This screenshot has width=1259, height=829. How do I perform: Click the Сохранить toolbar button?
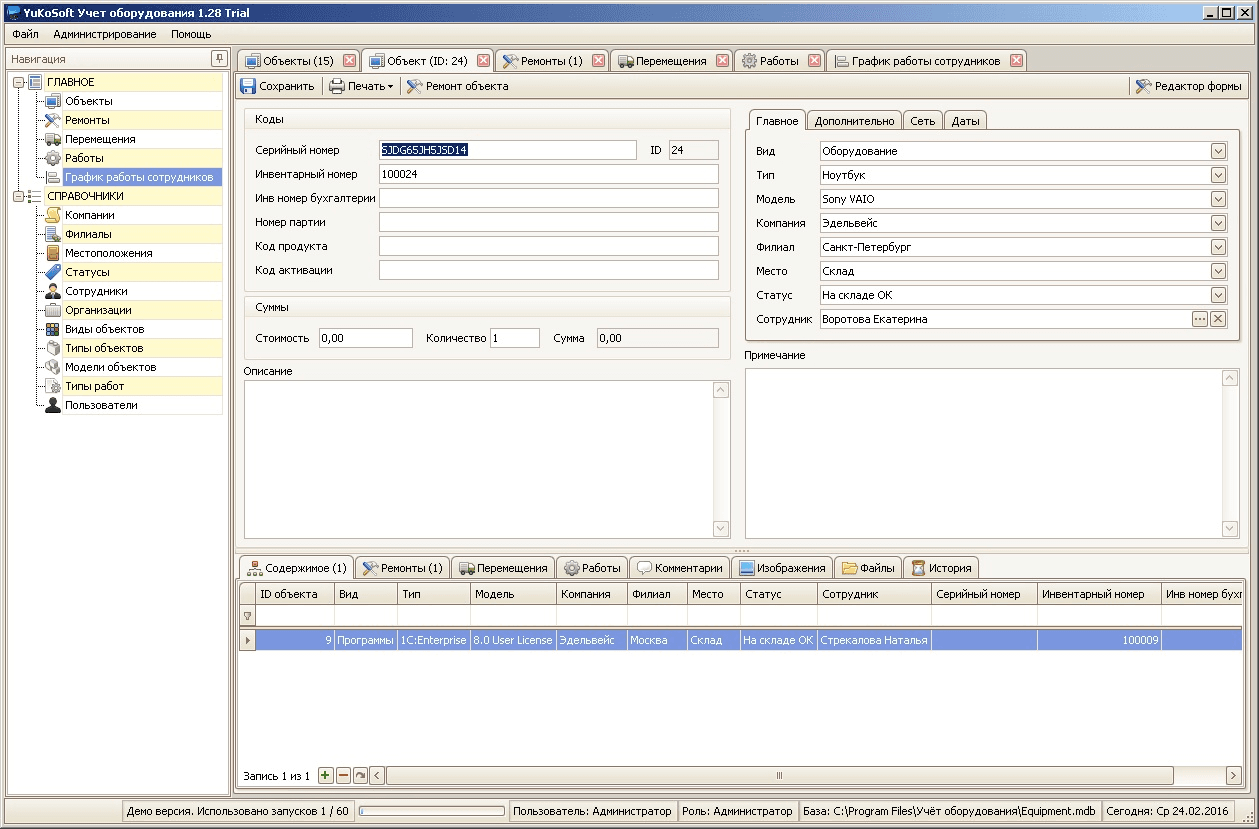pyautogui.click(x=278, y=86)
